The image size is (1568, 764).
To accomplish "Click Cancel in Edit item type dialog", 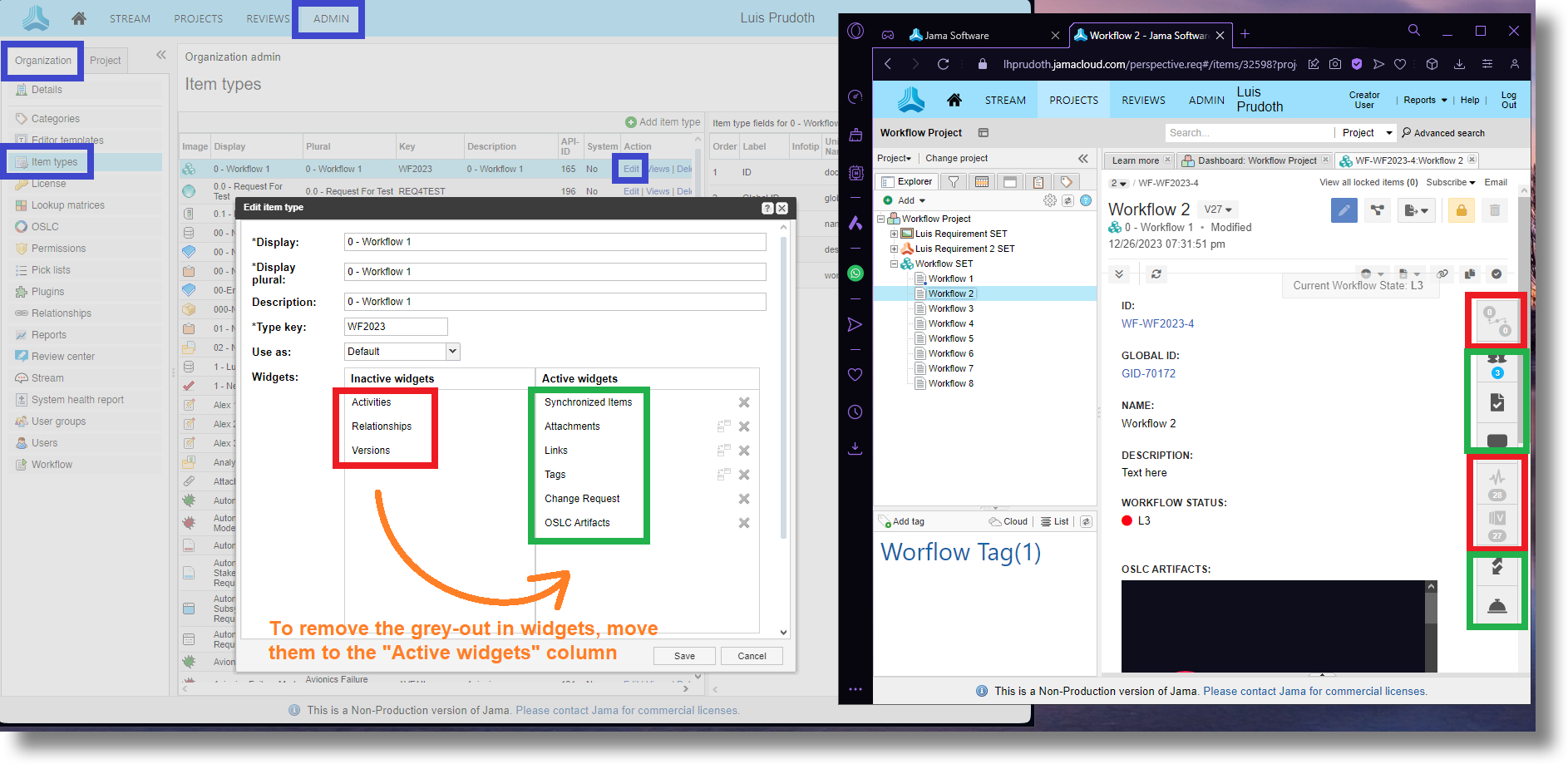I will click(x=752, y=656).
